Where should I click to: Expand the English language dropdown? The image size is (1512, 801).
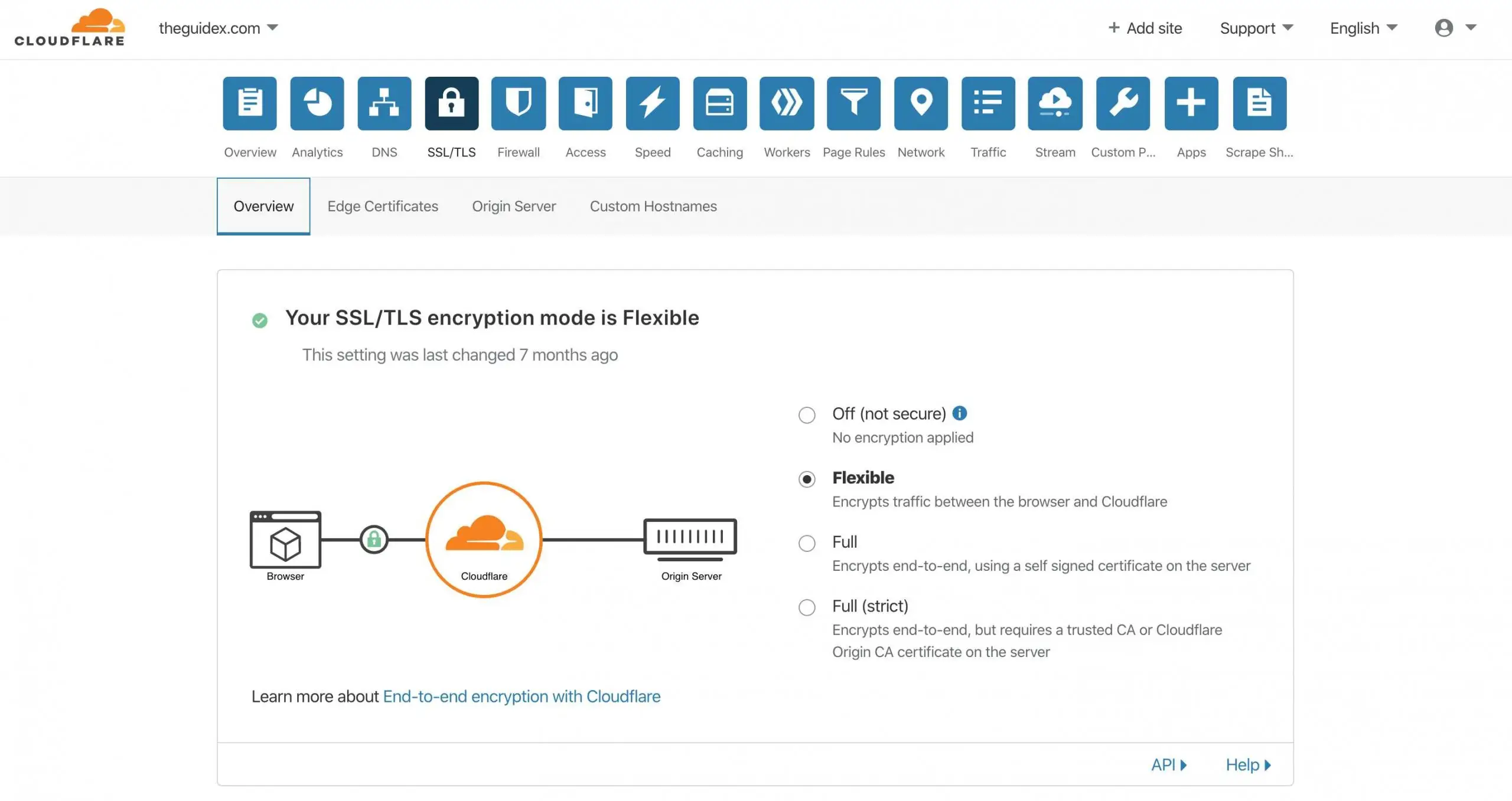click(x=1363, y=28)
